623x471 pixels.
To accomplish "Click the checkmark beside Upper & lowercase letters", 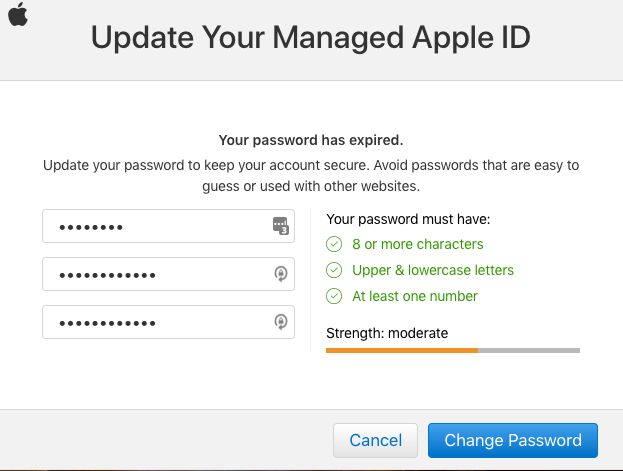I will [334, 270].
